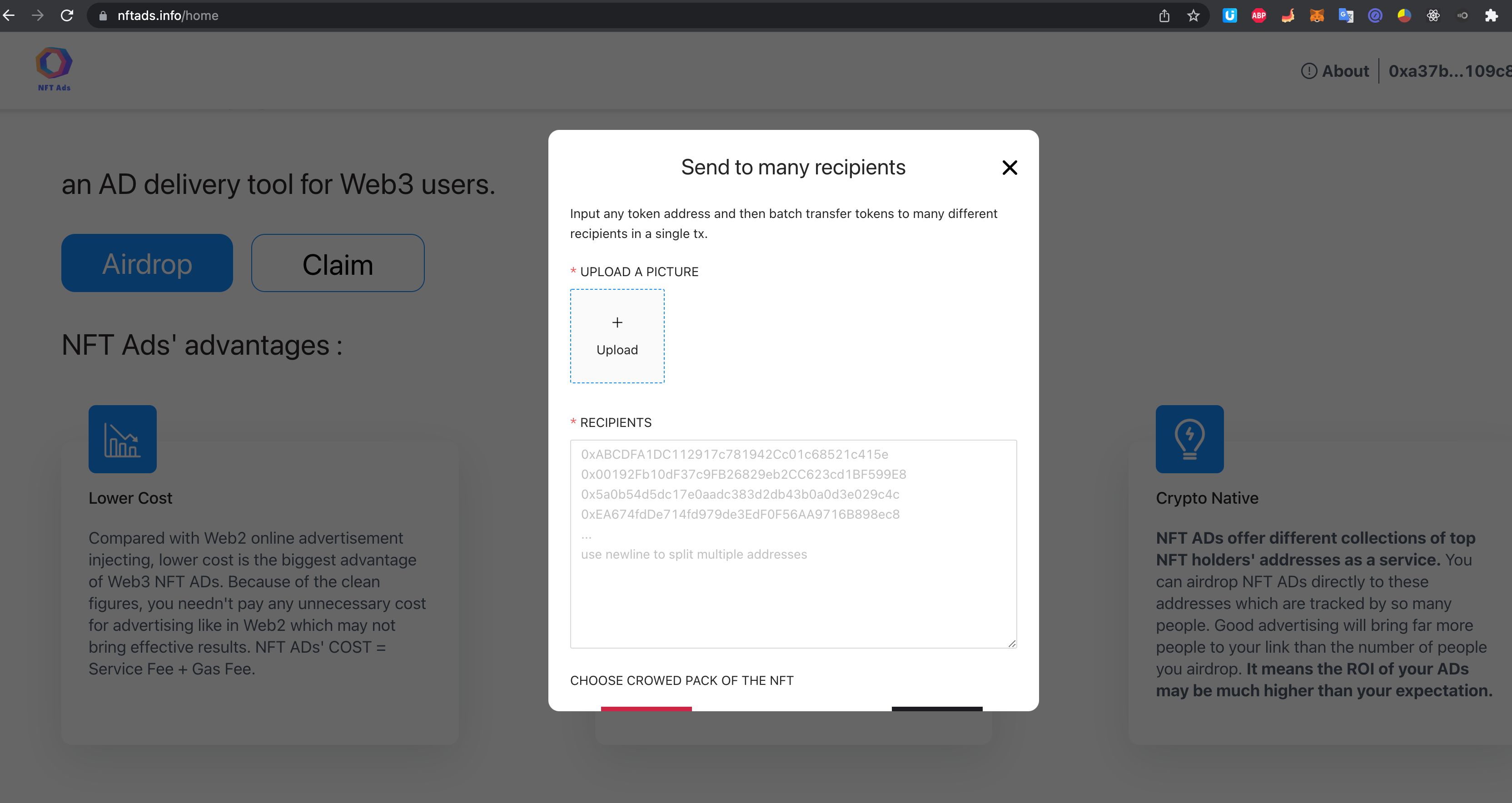
Task: Click the About info icon
Action: (x=1307, y=70)
